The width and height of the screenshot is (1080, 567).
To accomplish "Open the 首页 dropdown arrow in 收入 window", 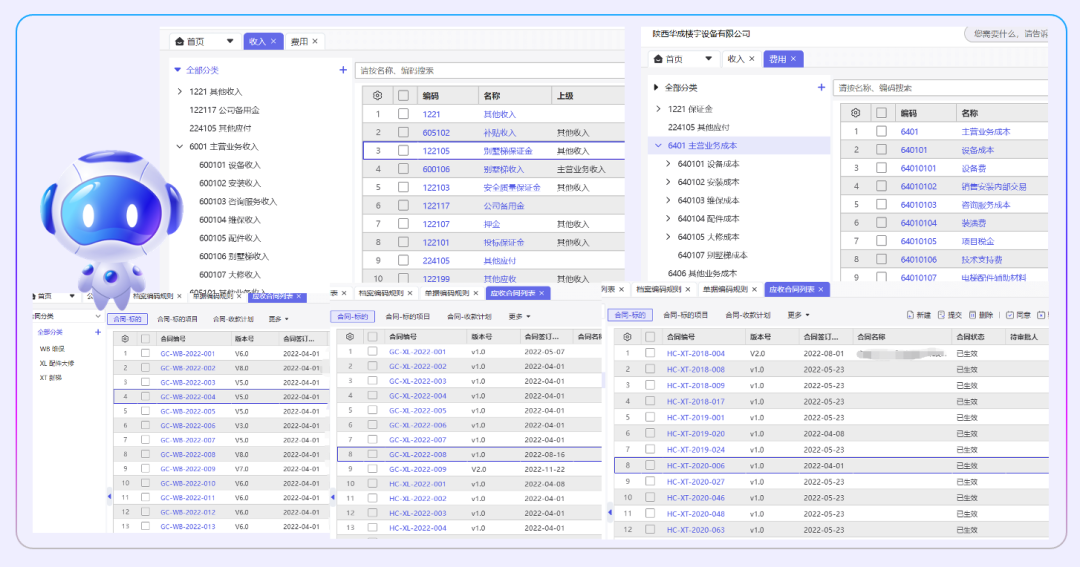I will point(229,41).
